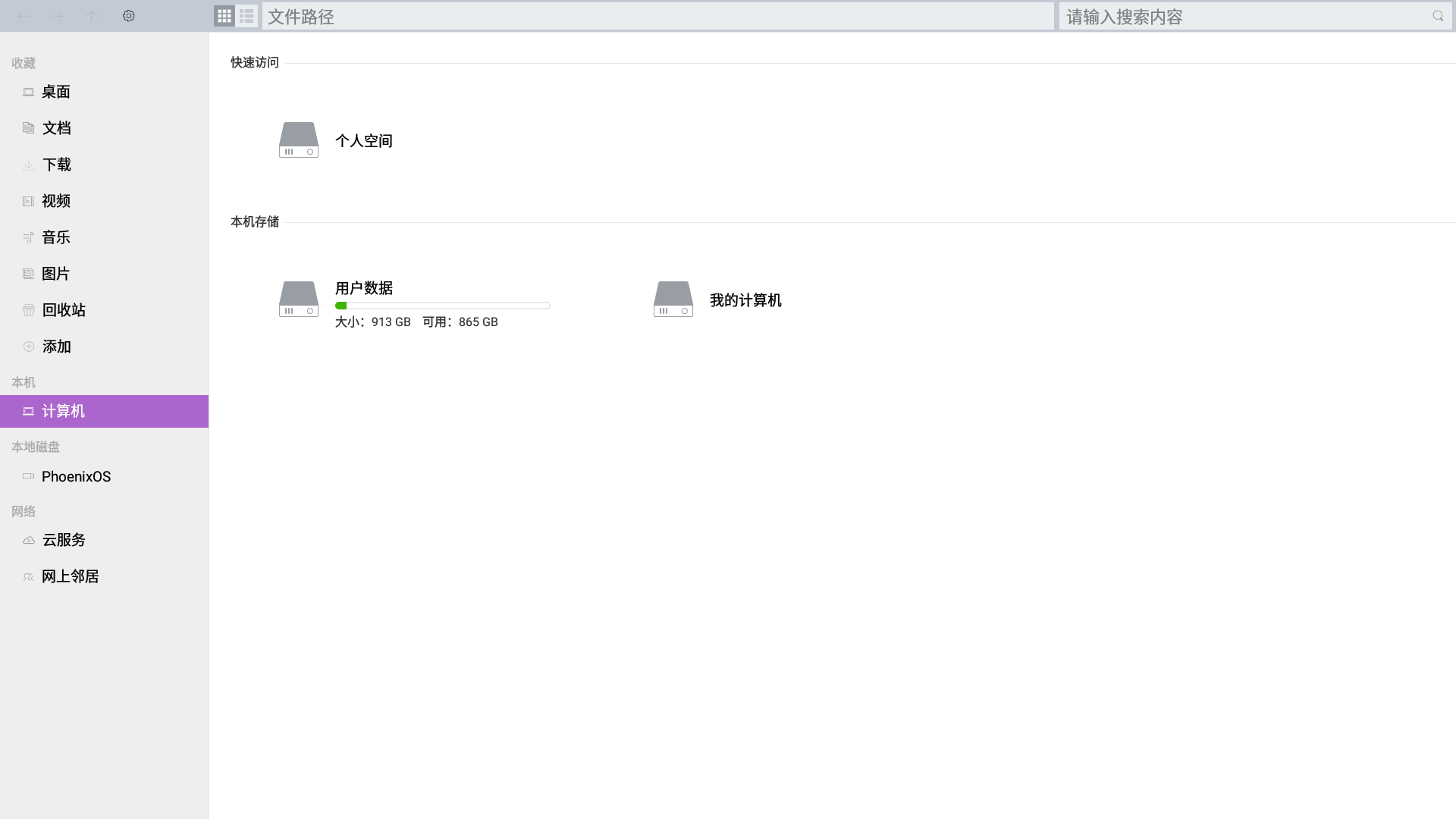Viewport: 1456px width, 819px height.
Task: Click the 网上邻居 network icon
Action: pyautogui.click(x=28, y=576)
